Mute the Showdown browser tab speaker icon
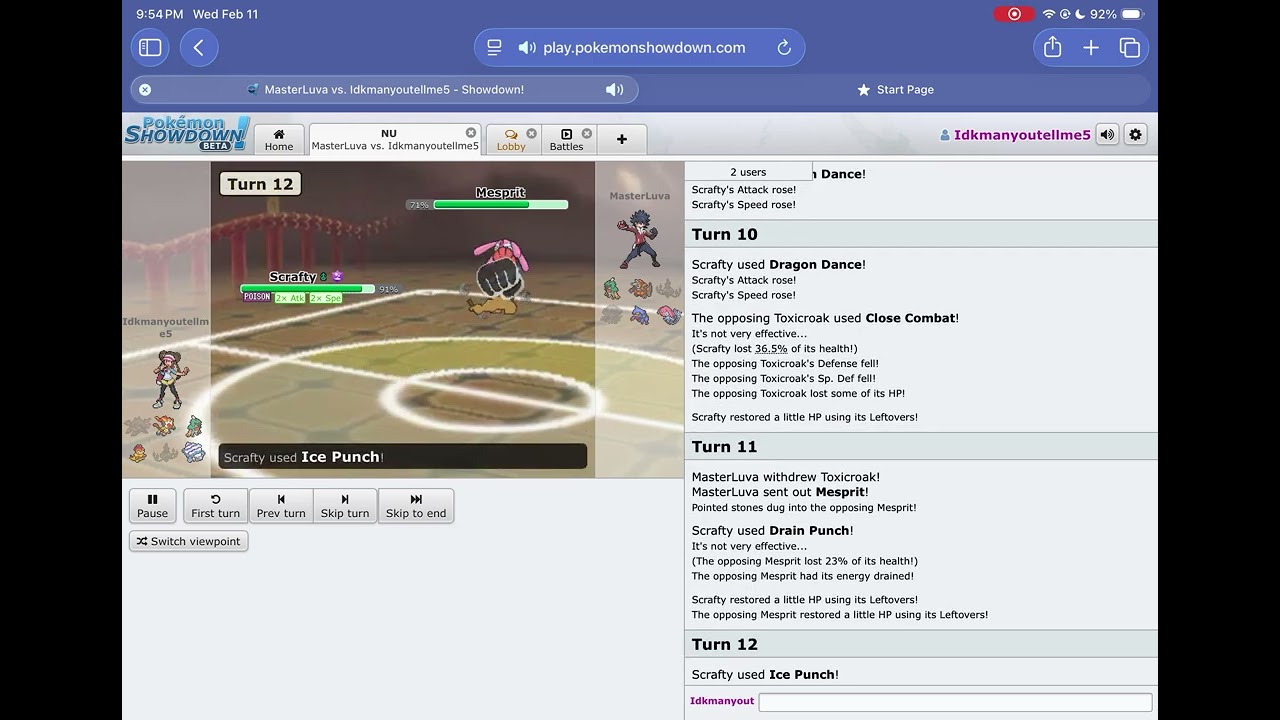Screen dimensions: 1280x720 click(x=614, y=89)
